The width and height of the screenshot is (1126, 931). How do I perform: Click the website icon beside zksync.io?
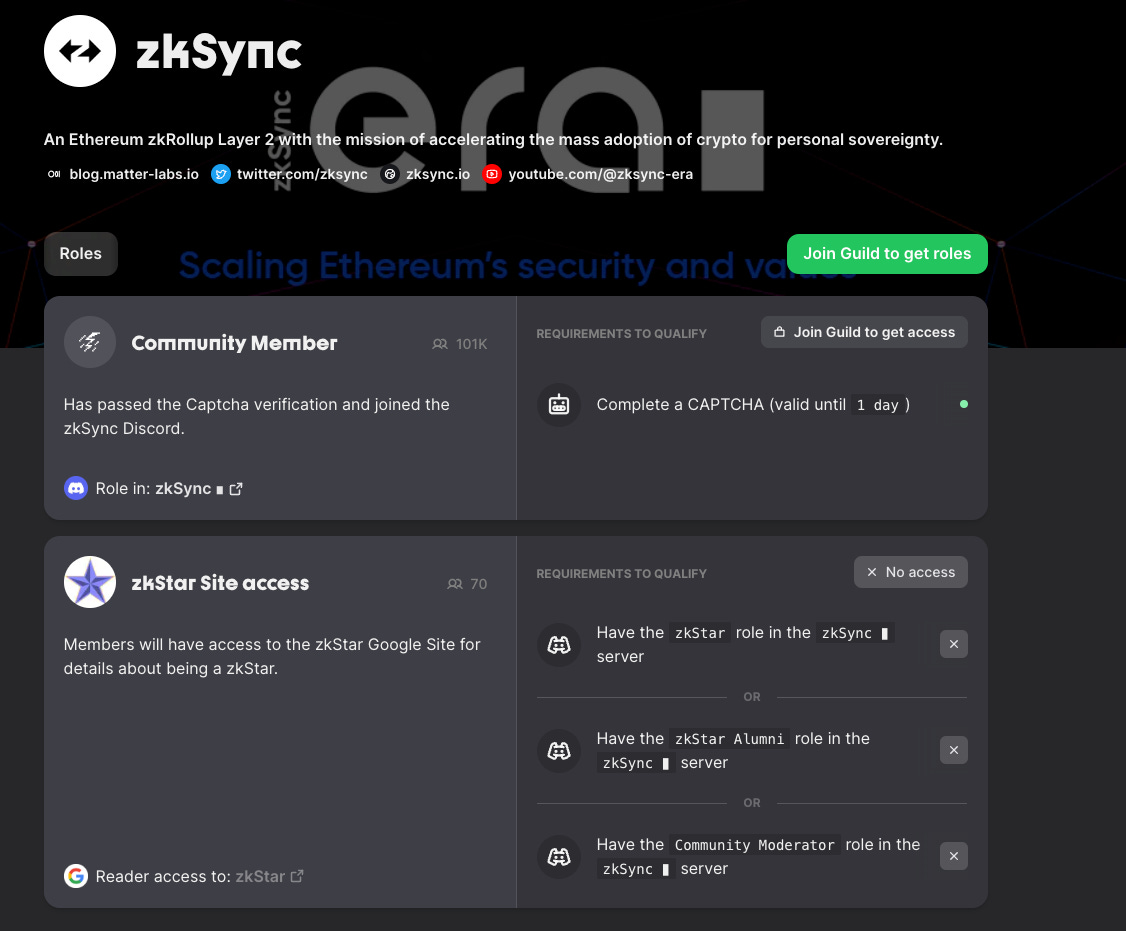pos(390,174)
